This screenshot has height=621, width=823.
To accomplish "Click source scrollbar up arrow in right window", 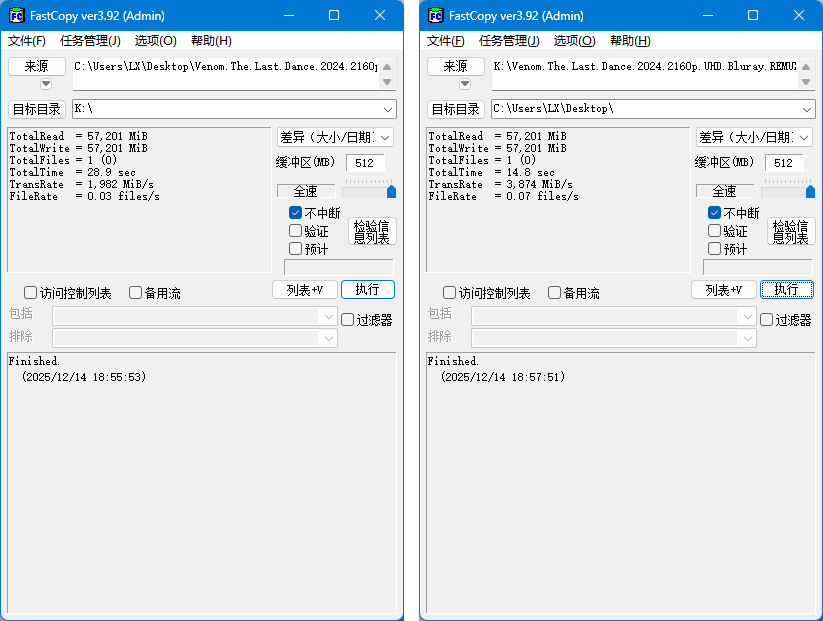I will 806,67.
